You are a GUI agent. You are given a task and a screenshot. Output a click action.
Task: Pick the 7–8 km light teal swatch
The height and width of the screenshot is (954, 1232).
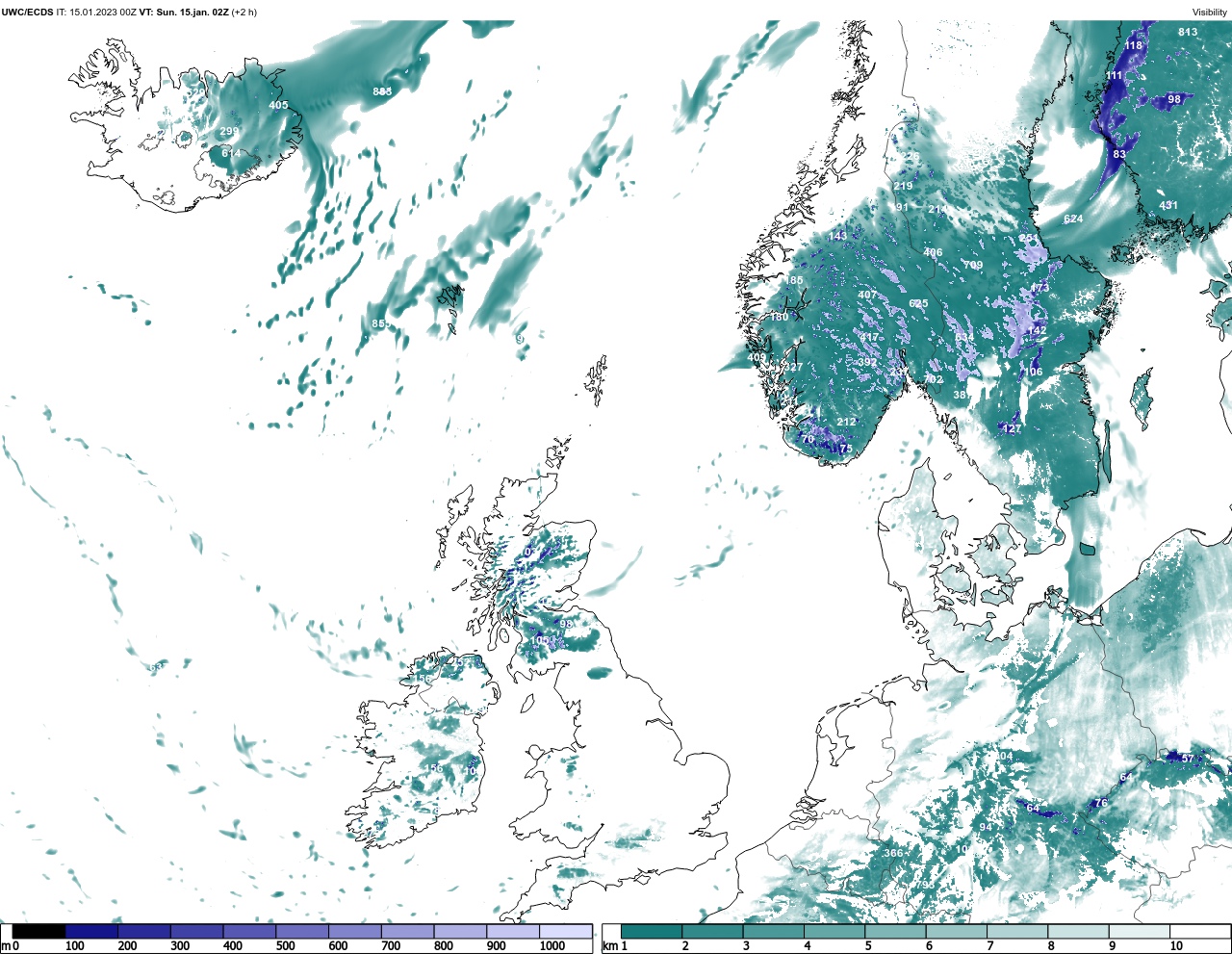click(x=1017, y=932)
